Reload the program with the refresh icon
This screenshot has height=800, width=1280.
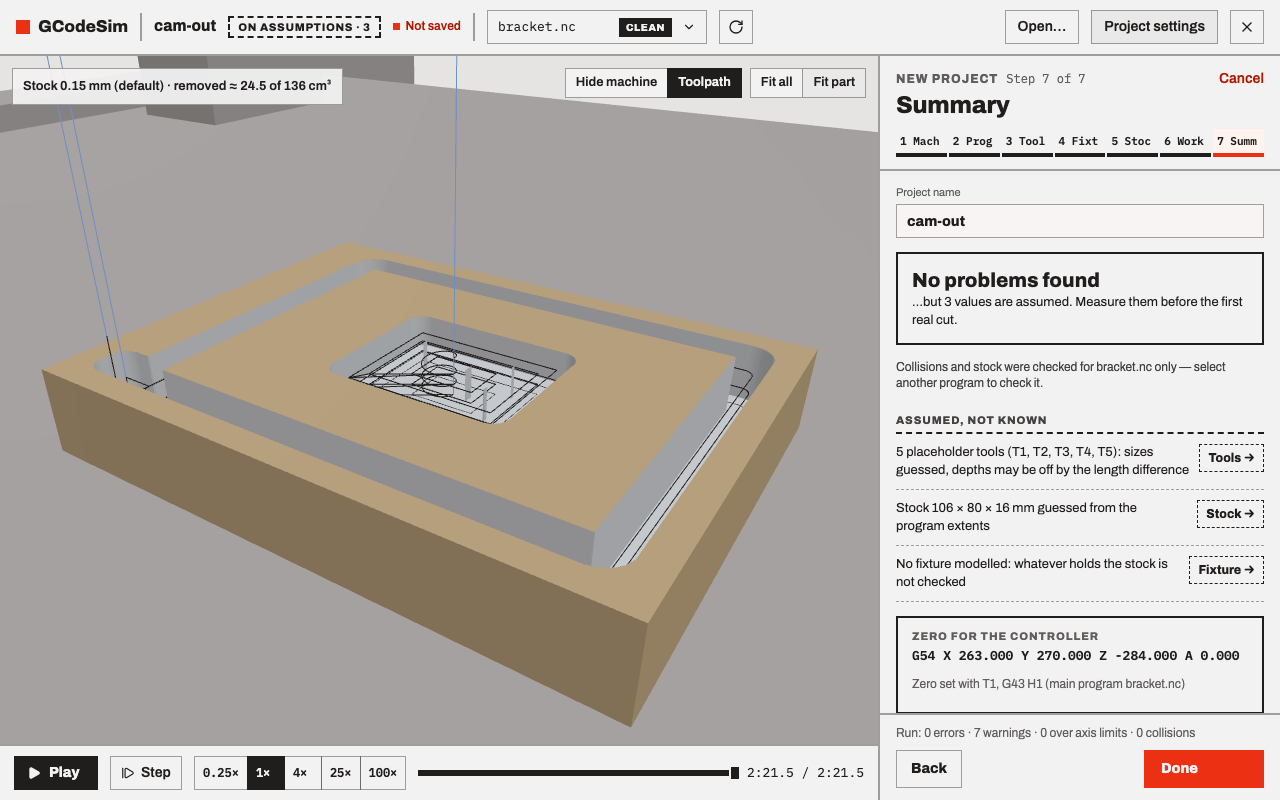click(736, 27)
